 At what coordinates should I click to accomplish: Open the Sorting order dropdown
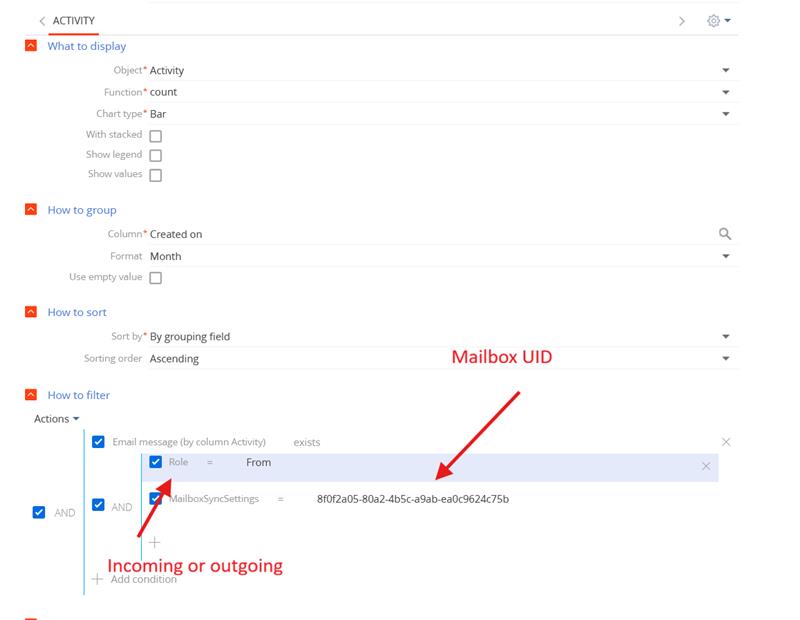(725, 358)
